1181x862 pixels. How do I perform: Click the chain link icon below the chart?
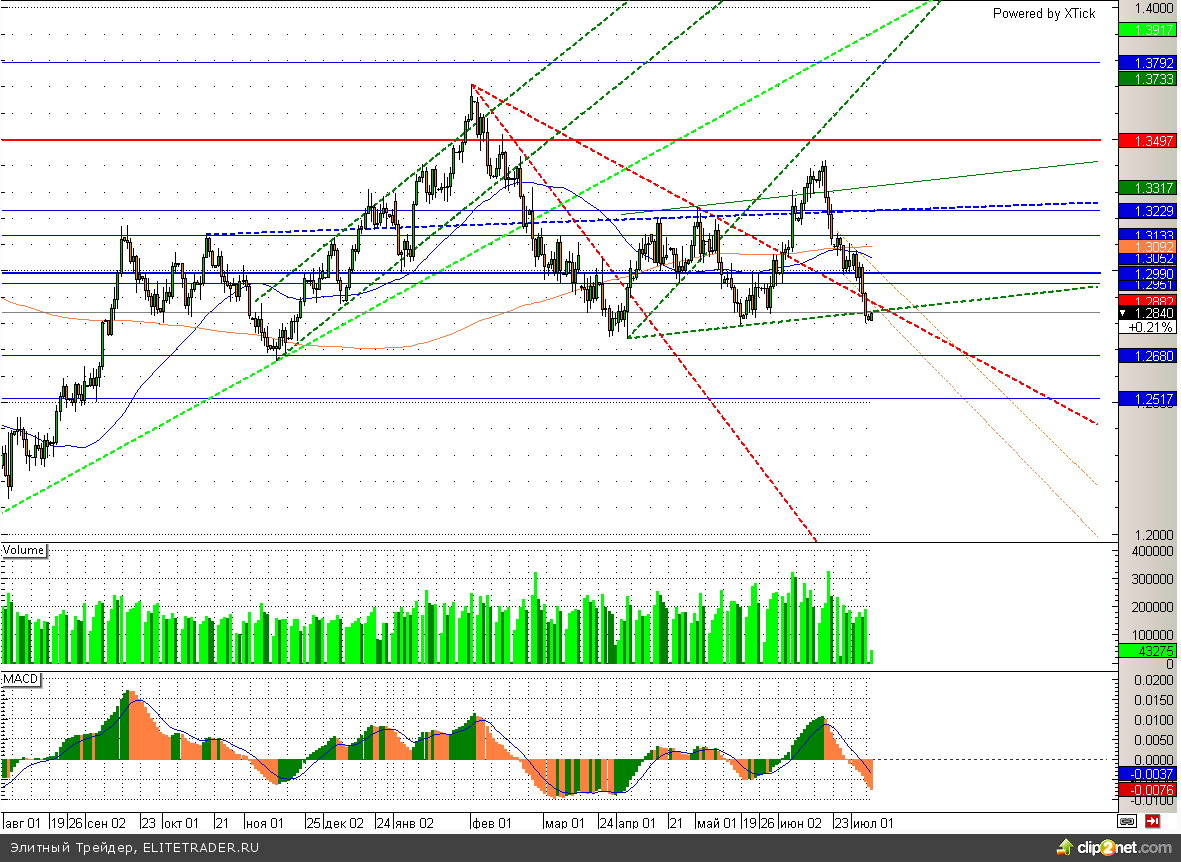click(x=1128, y=822)
